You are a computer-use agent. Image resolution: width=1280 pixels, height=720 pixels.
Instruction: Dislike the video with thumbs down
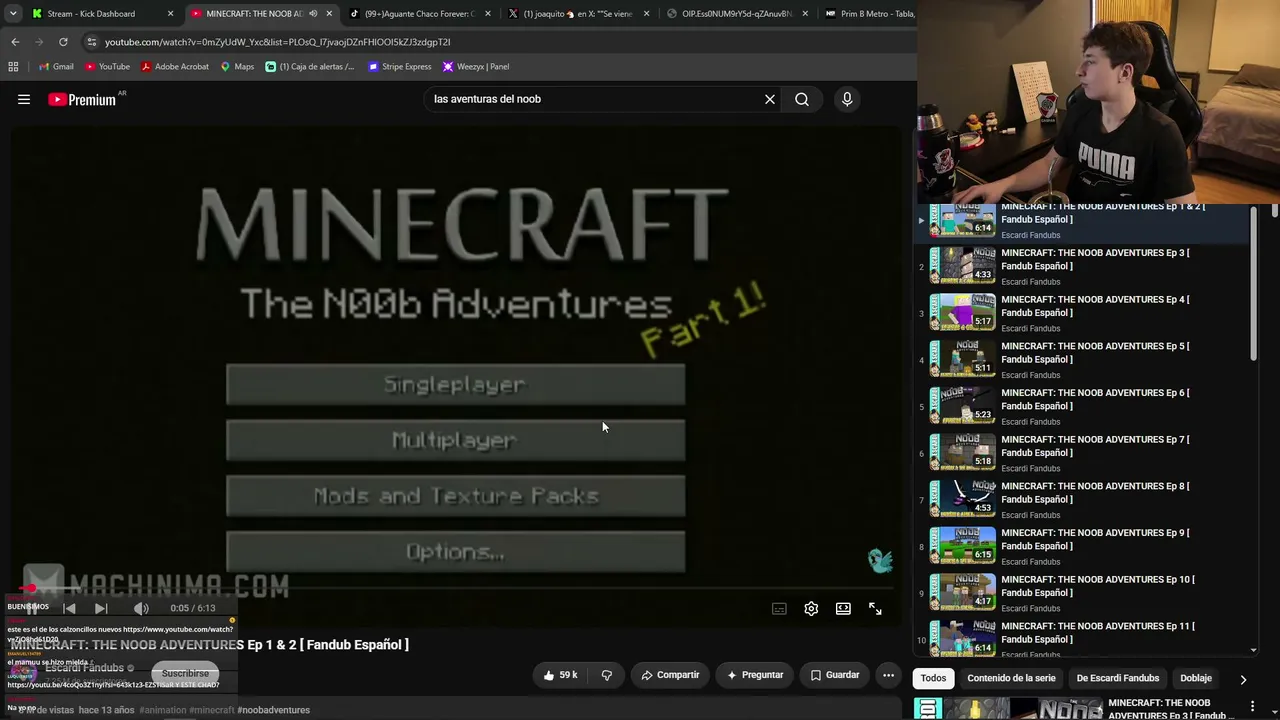point(606,675)
